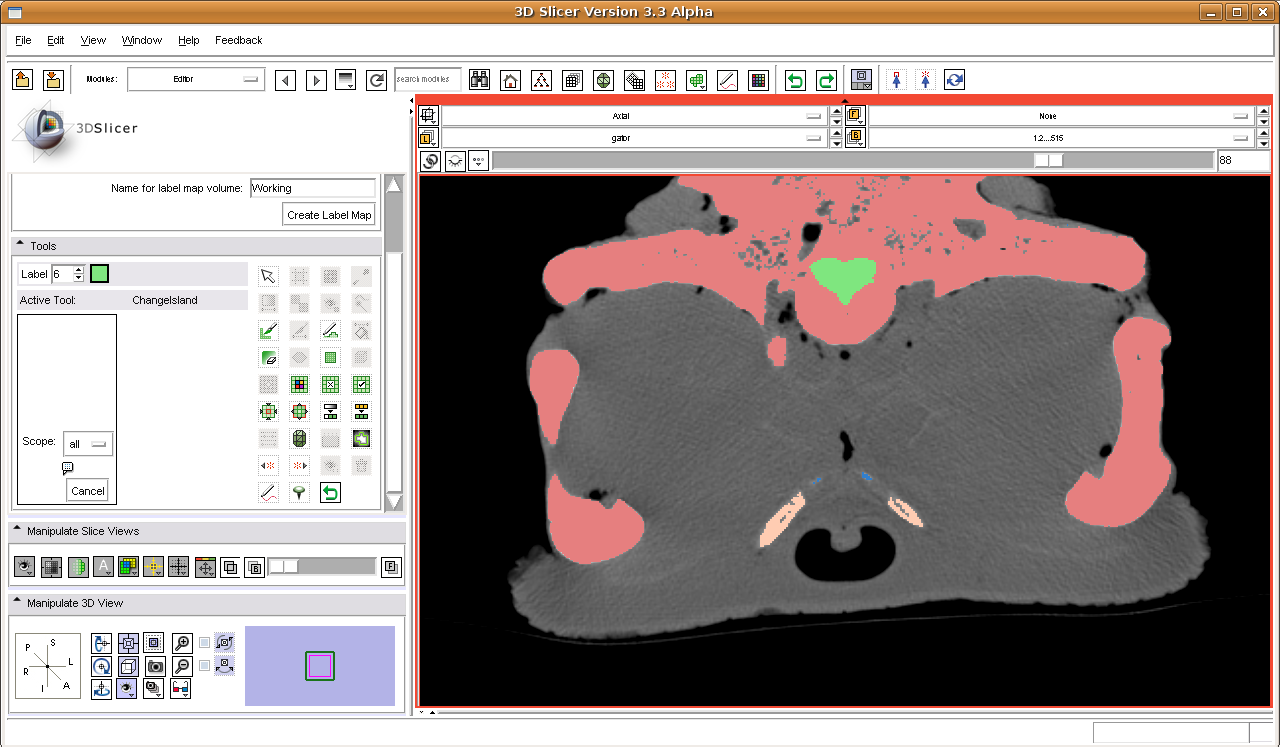Click the green label color swatch
1280x747 pixels.
[x=100, y=274]
